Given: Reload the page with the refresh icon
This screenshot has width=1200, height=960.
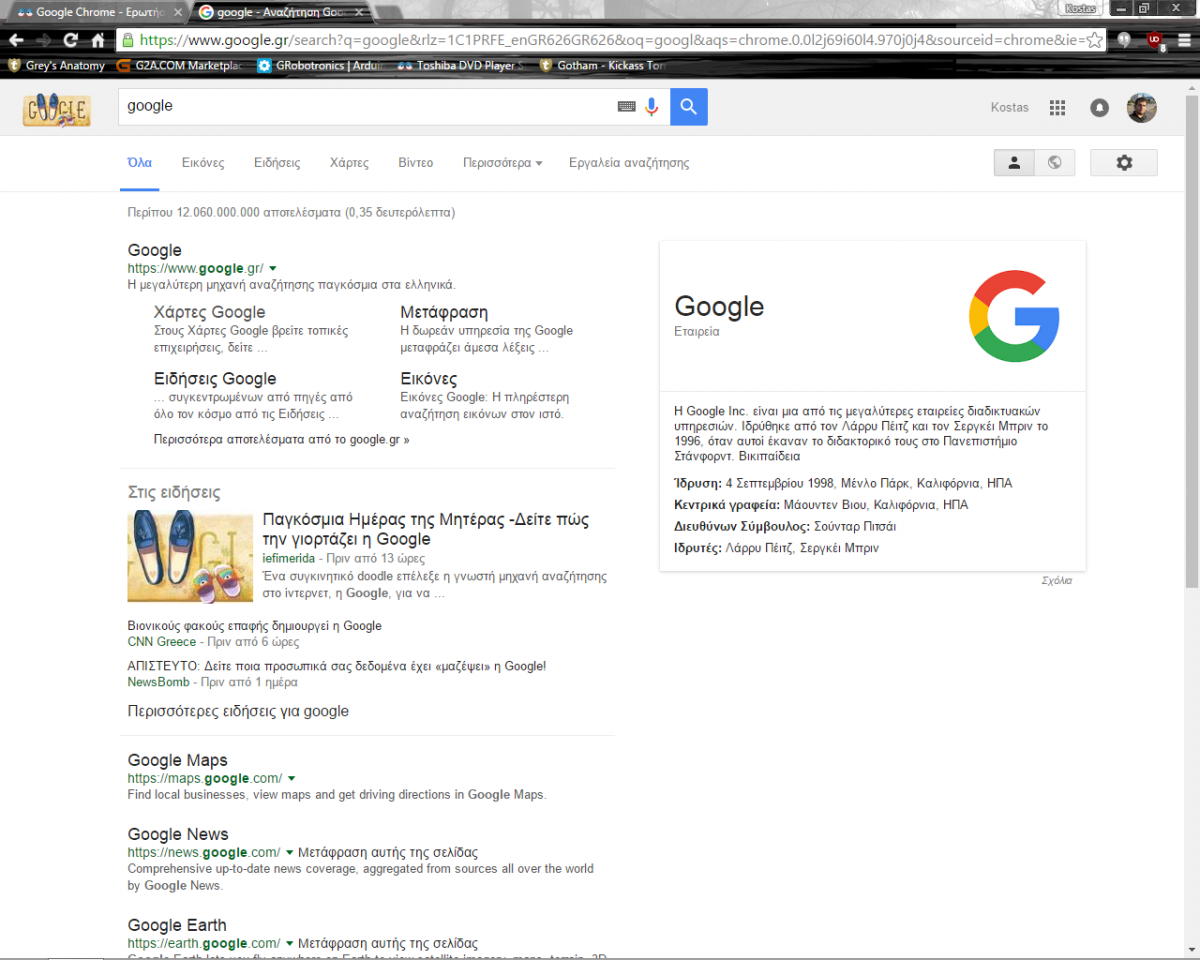Looking at the screenshot, I should point(71,40).
